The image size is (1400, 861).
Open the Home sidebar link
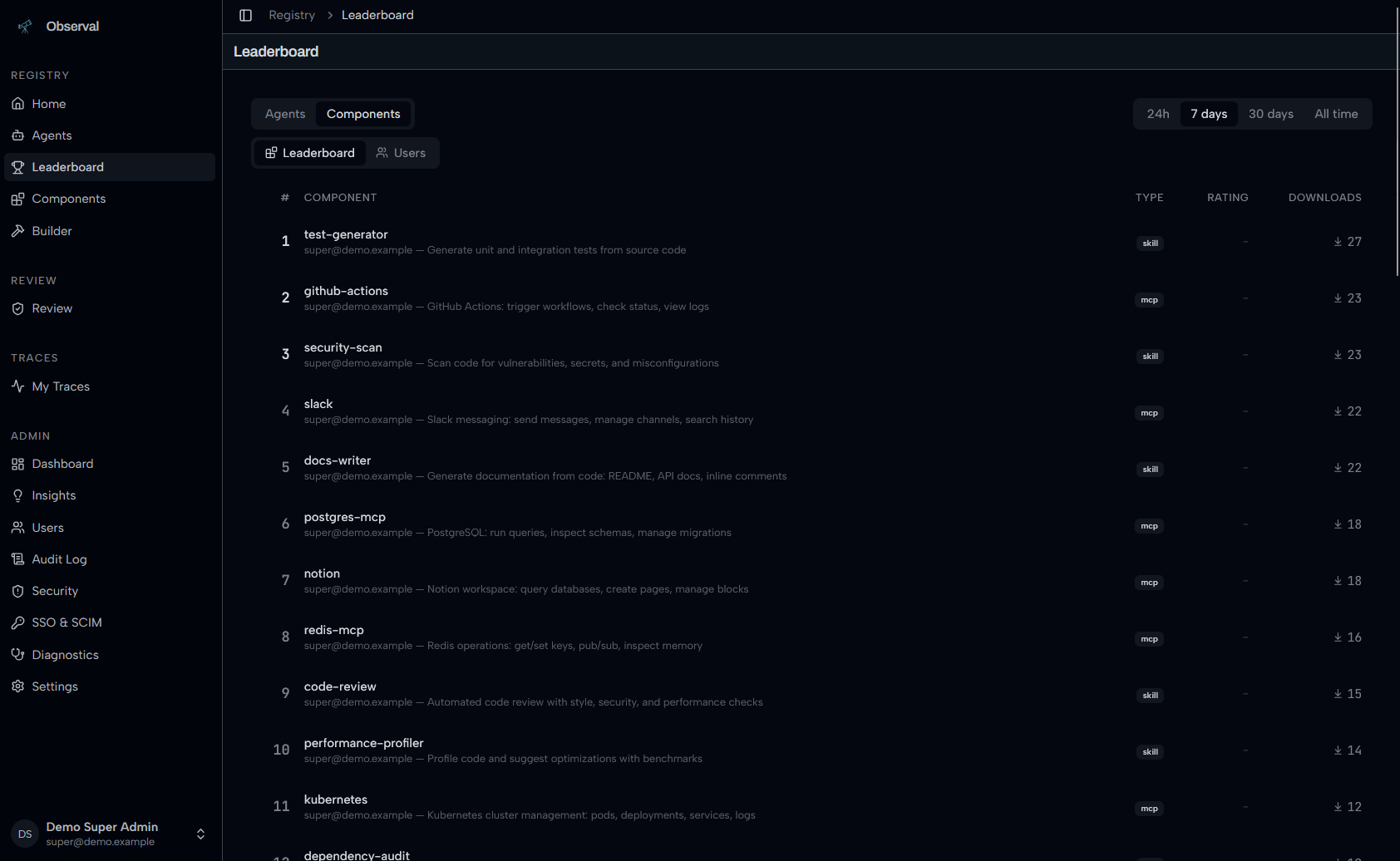110,104
